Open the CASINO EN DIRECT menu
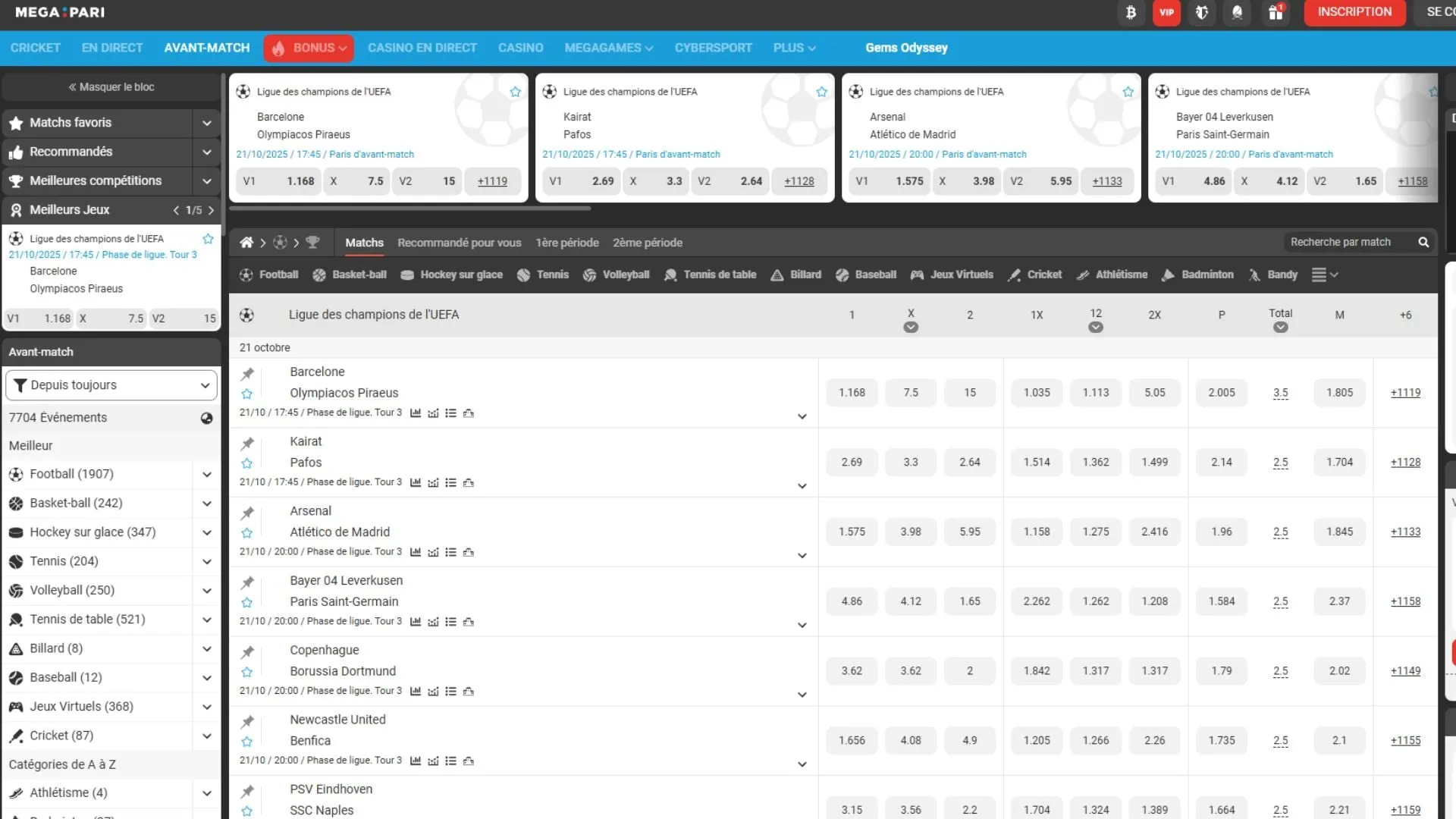Screen dimensions: 1456x819 pyautogui.click(x=422, y=48)
